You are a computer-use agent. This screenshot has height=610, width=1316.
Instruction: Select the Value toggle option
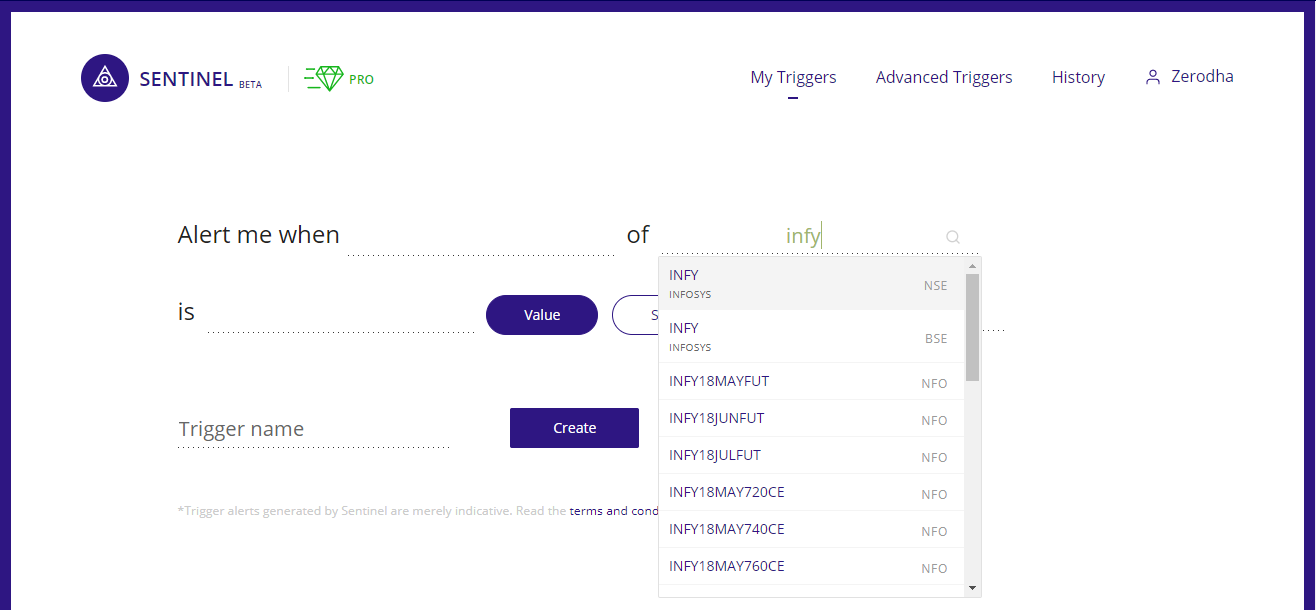(541, 315)
